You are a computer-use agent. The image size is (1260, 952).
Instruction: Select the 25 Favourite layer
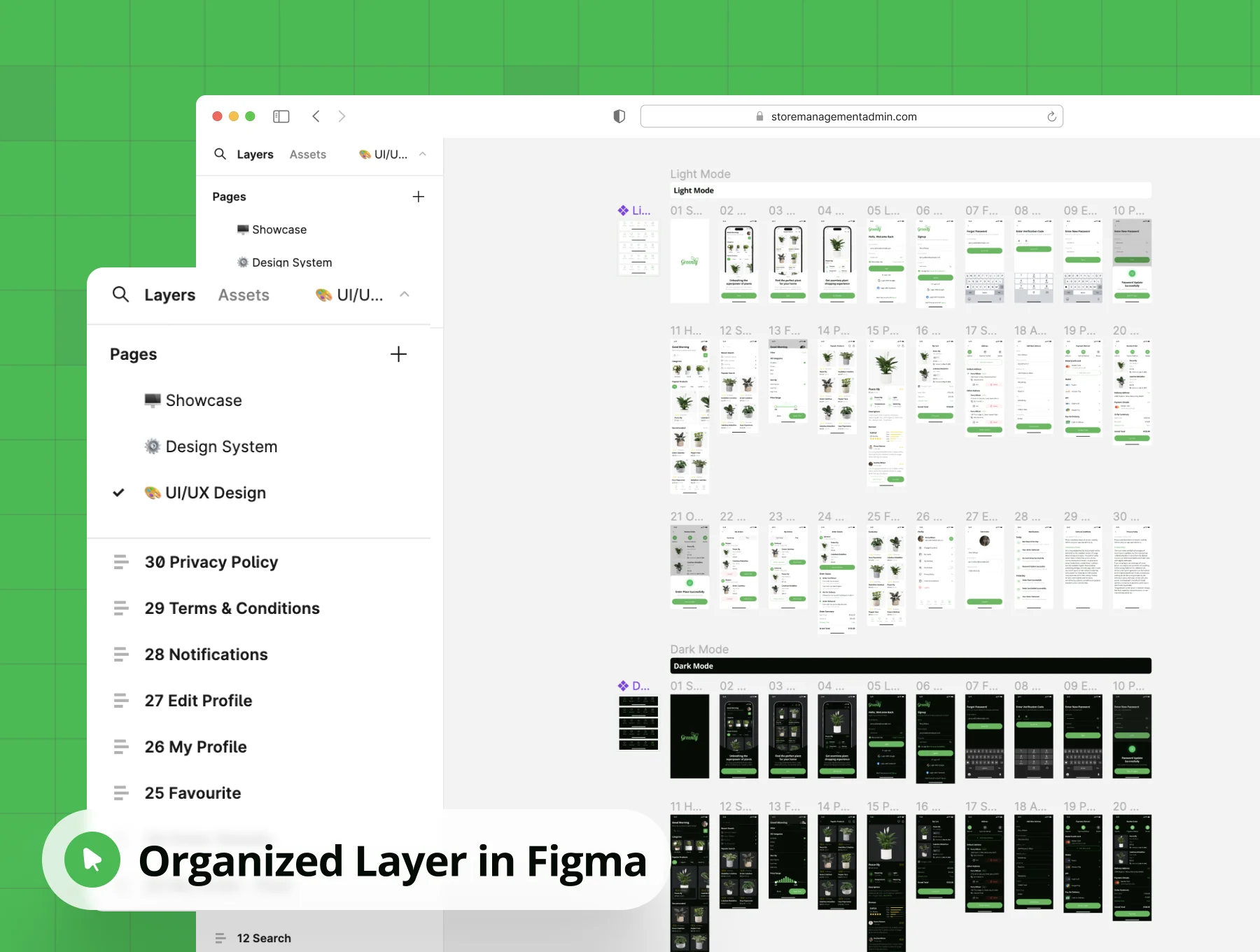pyautogui.click(x=193, y=793)
